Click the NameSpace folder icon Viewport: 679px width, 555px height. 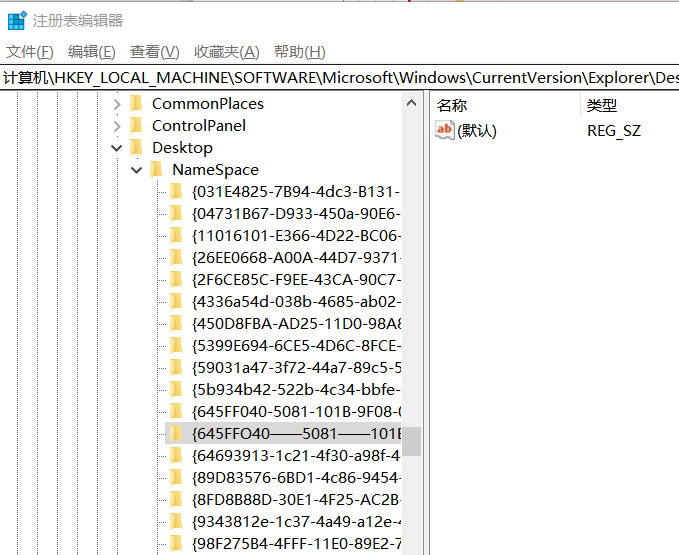156,170
